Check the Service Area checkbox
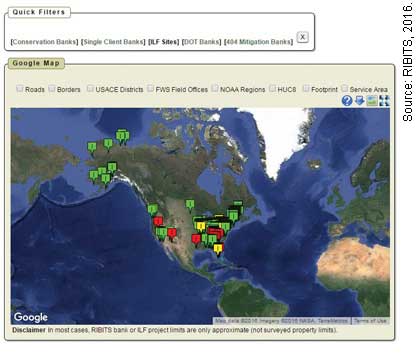 344,88
